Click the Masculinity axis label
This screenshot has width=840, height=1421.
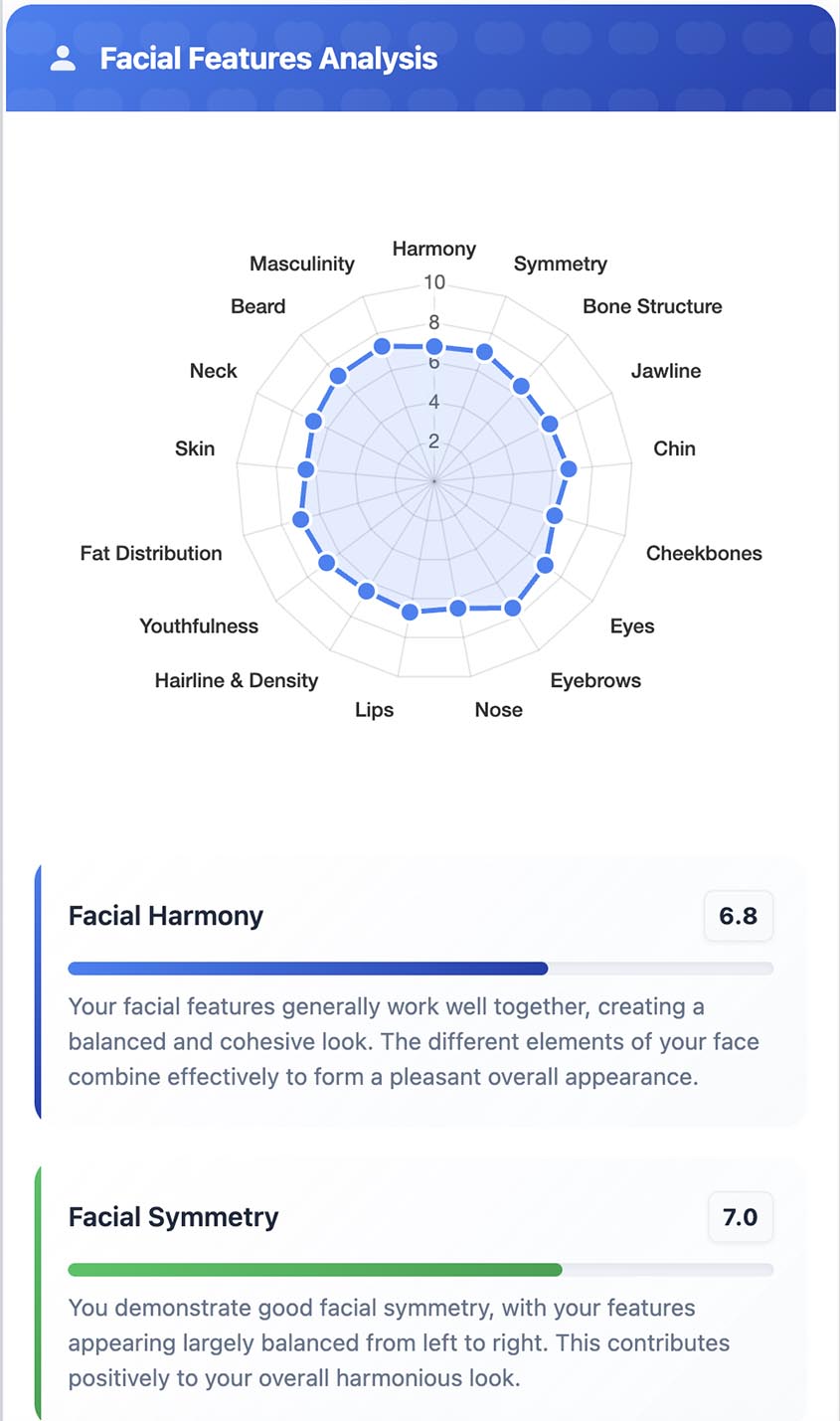[x=301, y=264]
